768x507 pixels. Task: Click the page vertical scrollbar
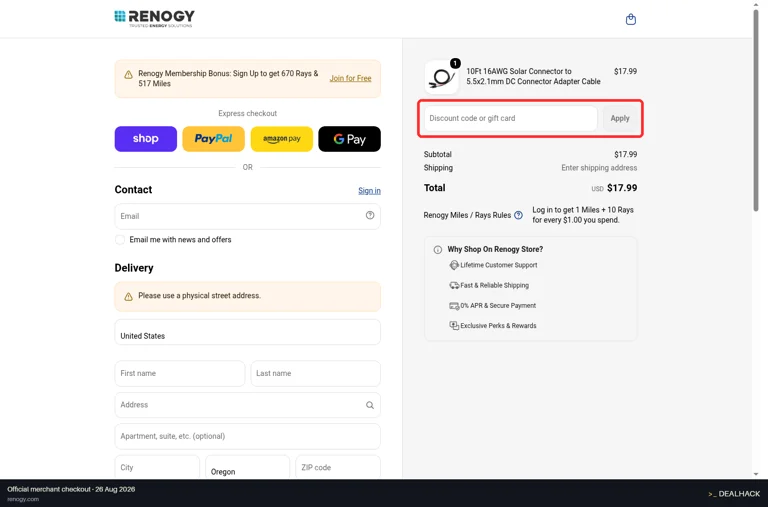[756, 110]
